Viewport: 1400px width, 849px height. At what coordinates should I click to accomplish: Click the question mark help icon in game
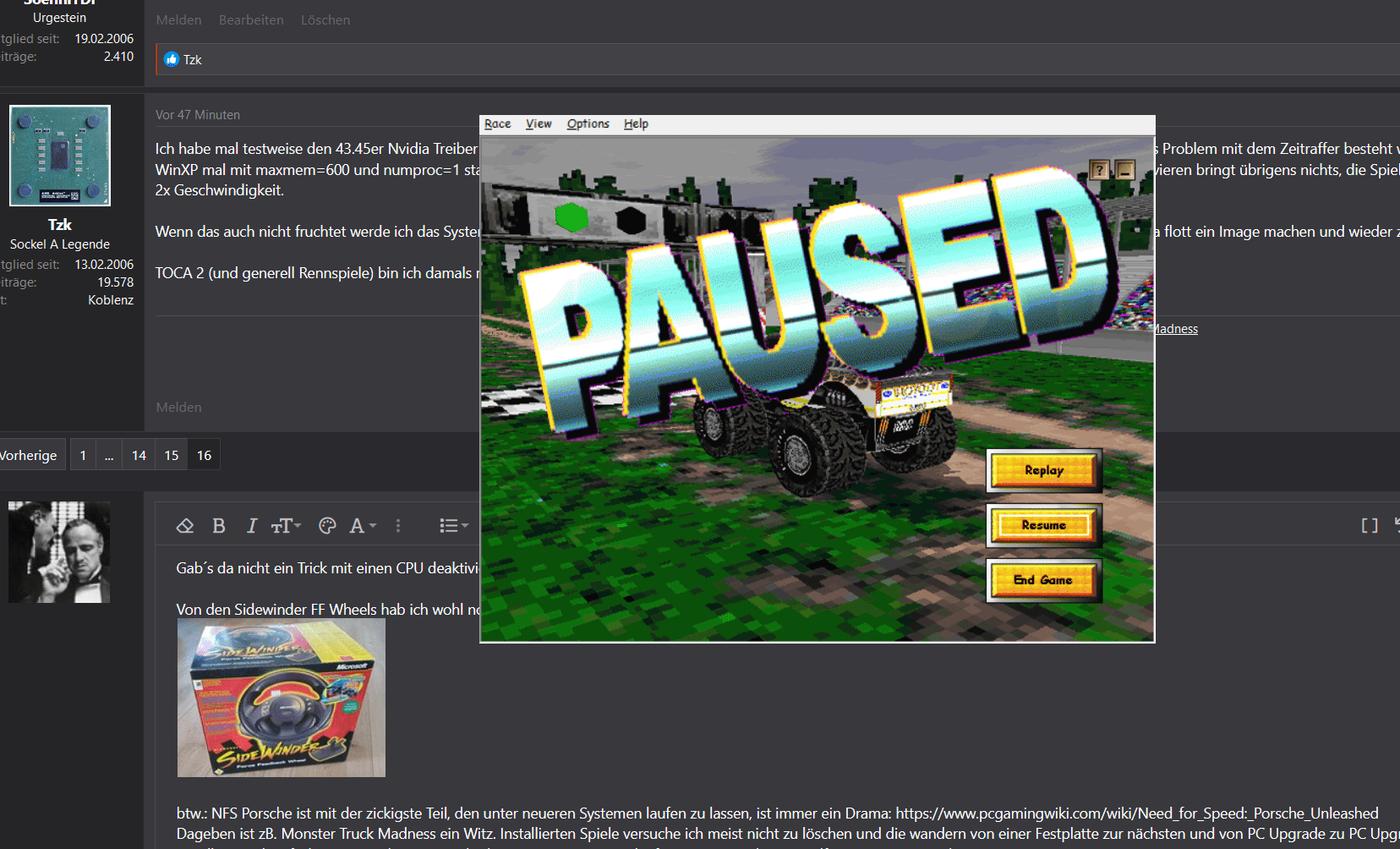[x=1098, y=170]
